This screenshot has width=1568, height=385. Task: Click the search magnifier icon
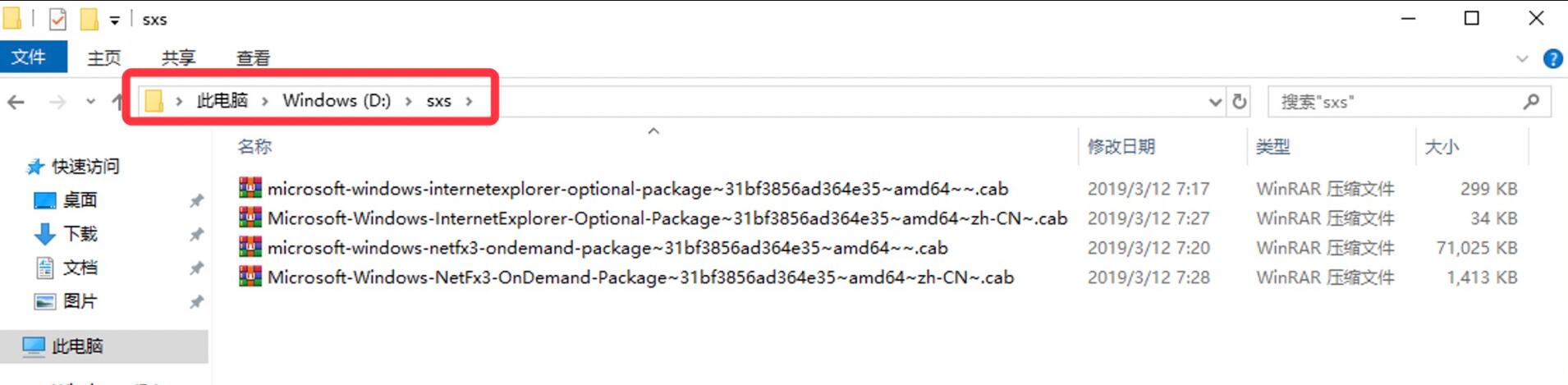click(1531, 101)
